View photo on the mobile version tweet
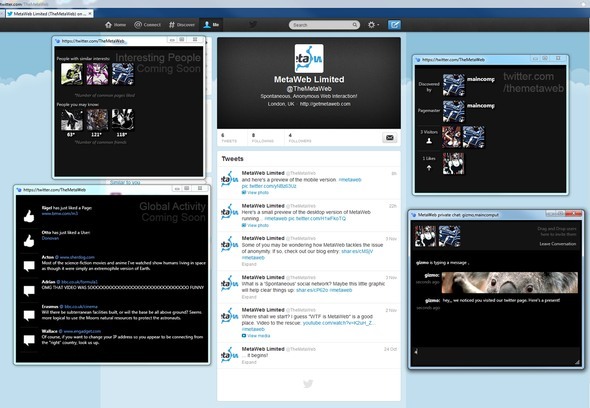 coord(255,193)
